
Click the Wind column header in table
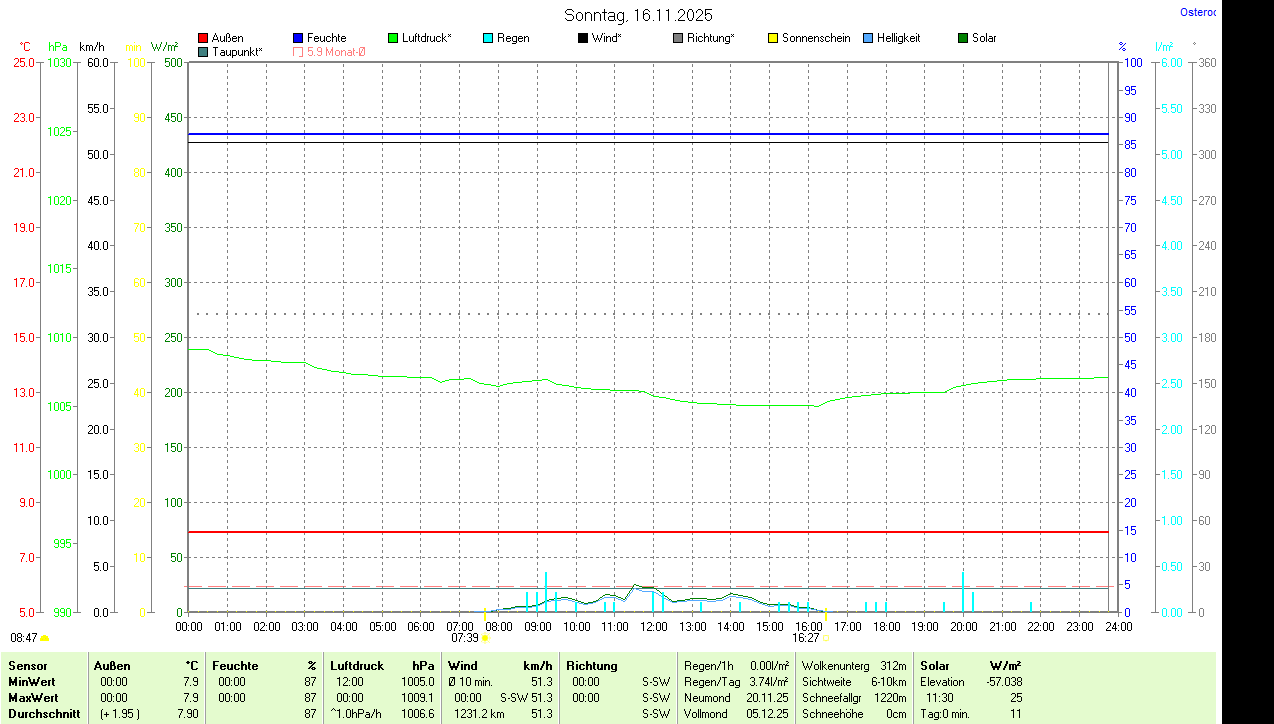pos(463,665)
